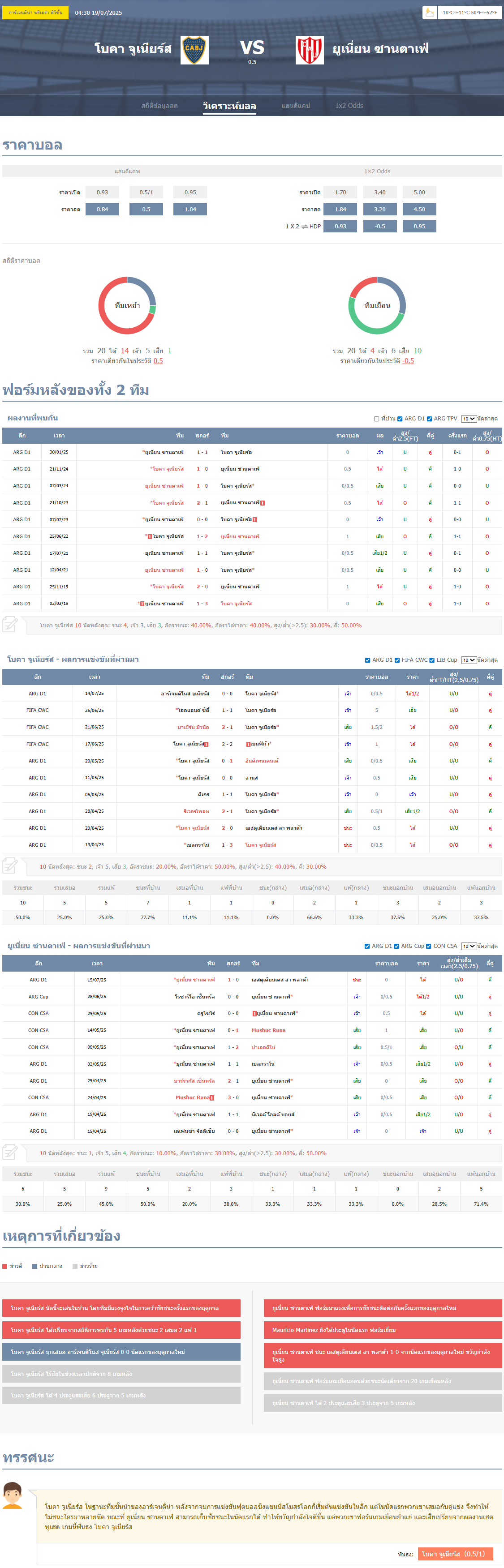Click the ครูไซโร่ team name

click(206, 1014)
